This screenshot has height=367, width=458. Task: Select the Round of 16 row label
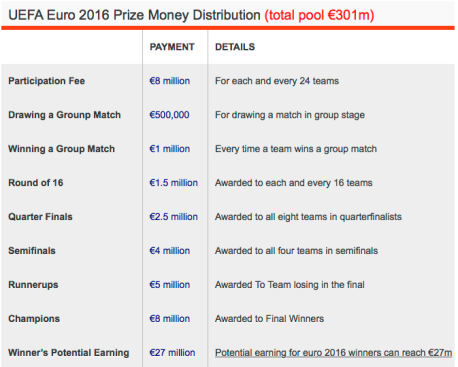click(36, 183)
